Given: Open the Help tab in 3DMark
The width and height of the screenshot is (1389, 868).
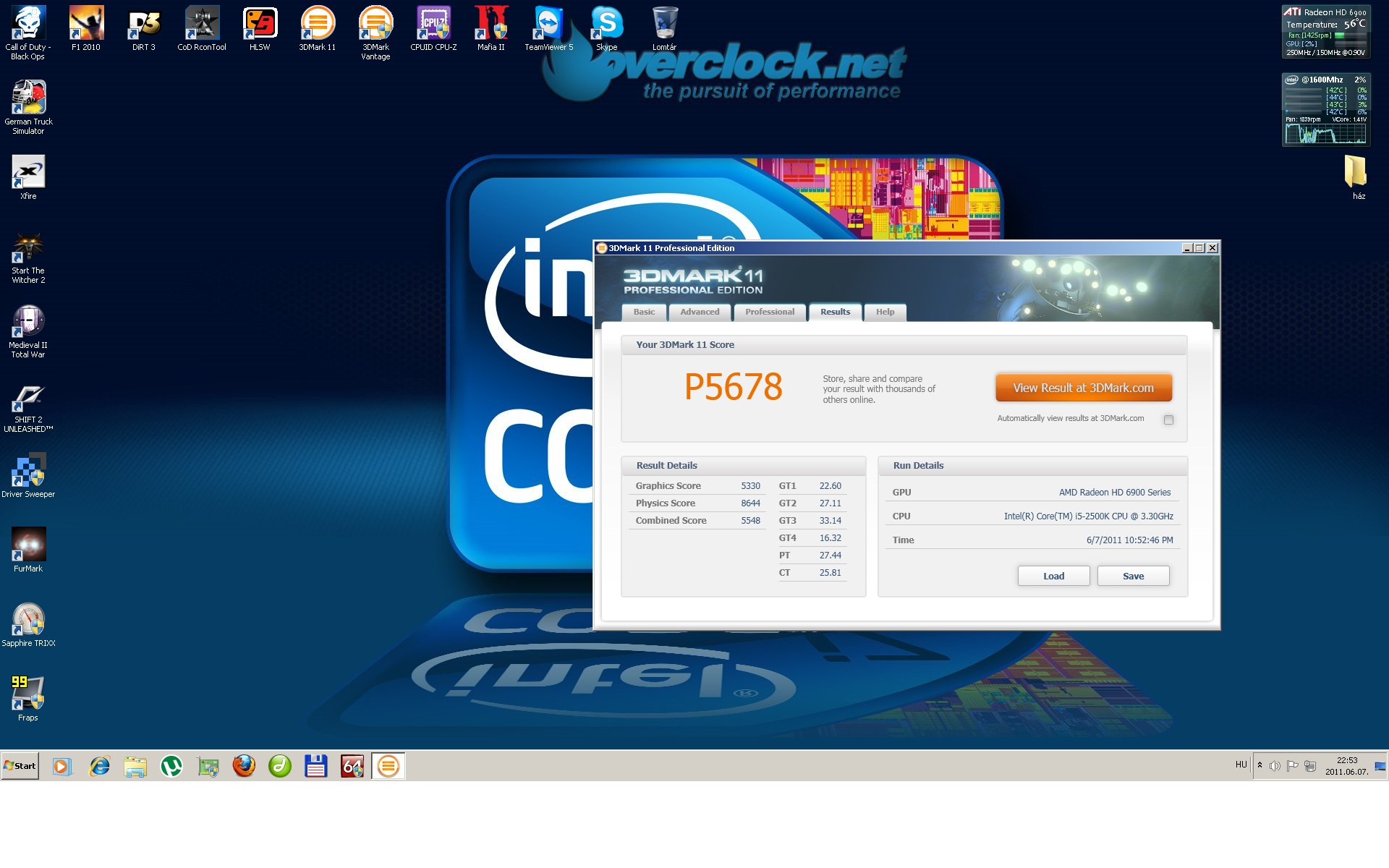Looking at the screenshot, I should pos(885,312).
